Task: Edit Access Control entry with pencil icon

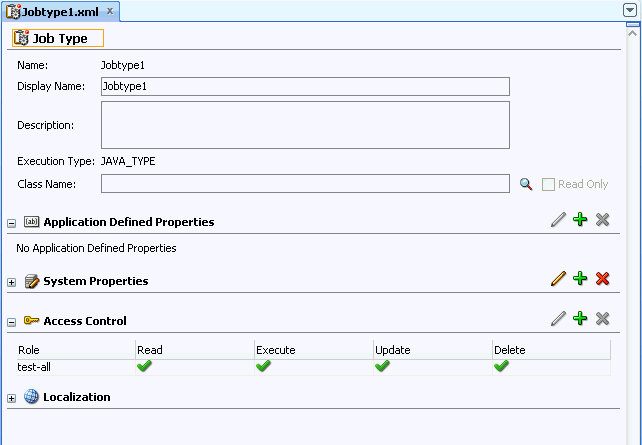Action: point(558,319)
